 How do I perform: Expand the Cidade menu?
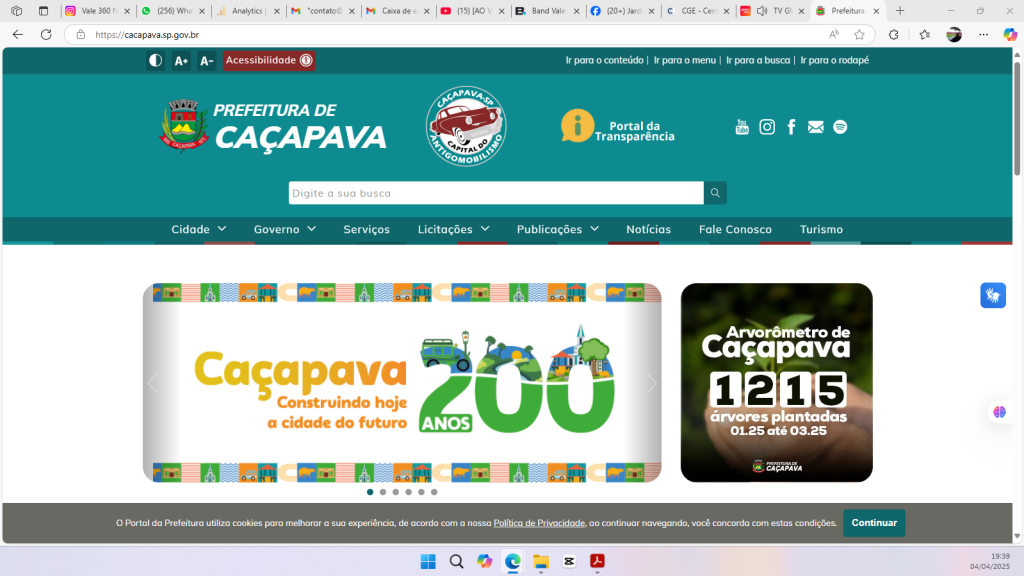[x=199, y=229]
